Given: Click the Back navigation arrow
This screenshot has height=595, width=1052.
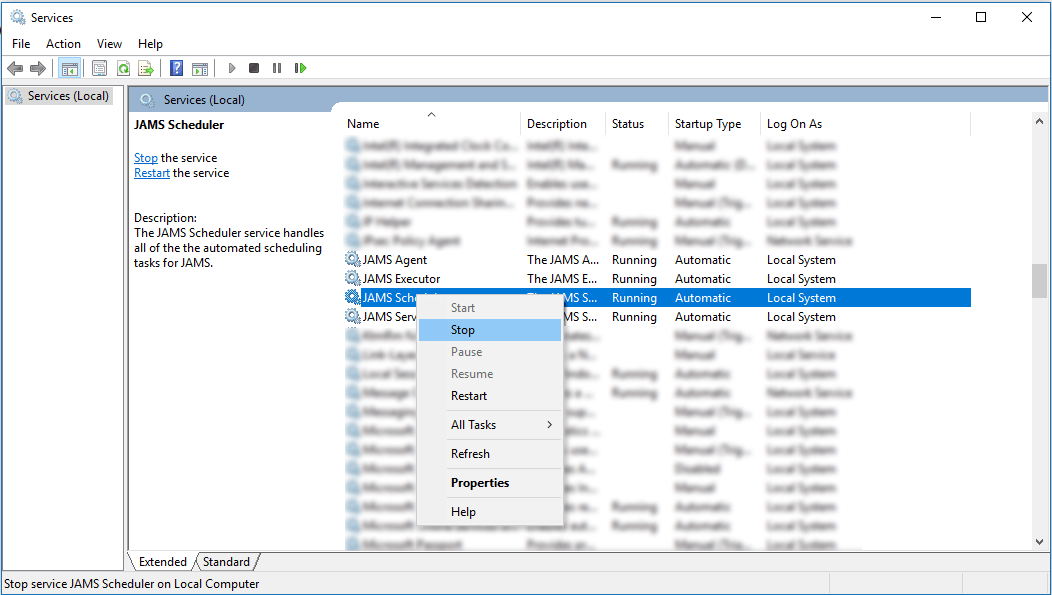Looking at the screenshot, I should point(15,68).
